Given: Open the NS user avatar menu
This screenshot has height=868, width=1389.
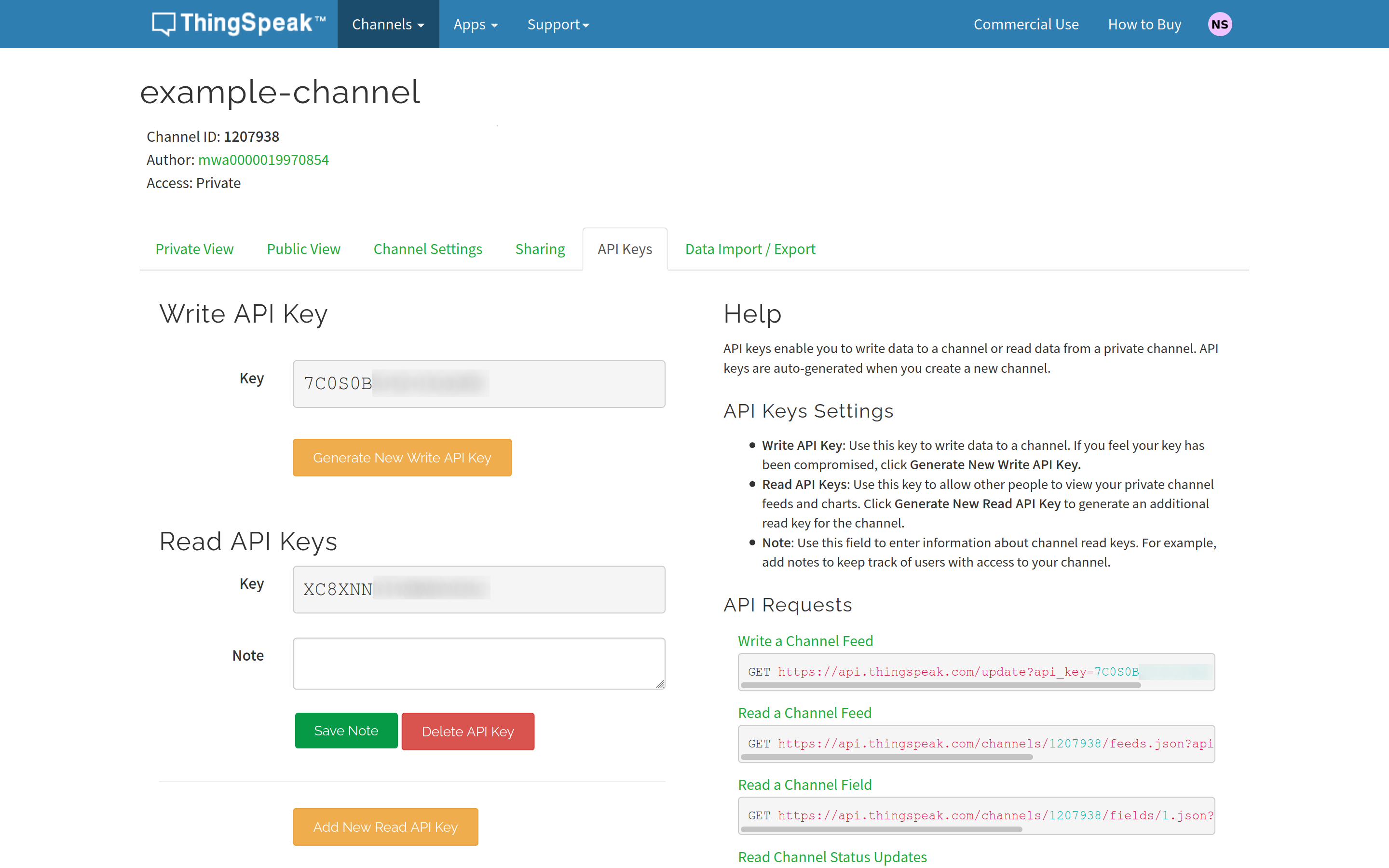Looking at the screenshot, I should [1219, 24].
